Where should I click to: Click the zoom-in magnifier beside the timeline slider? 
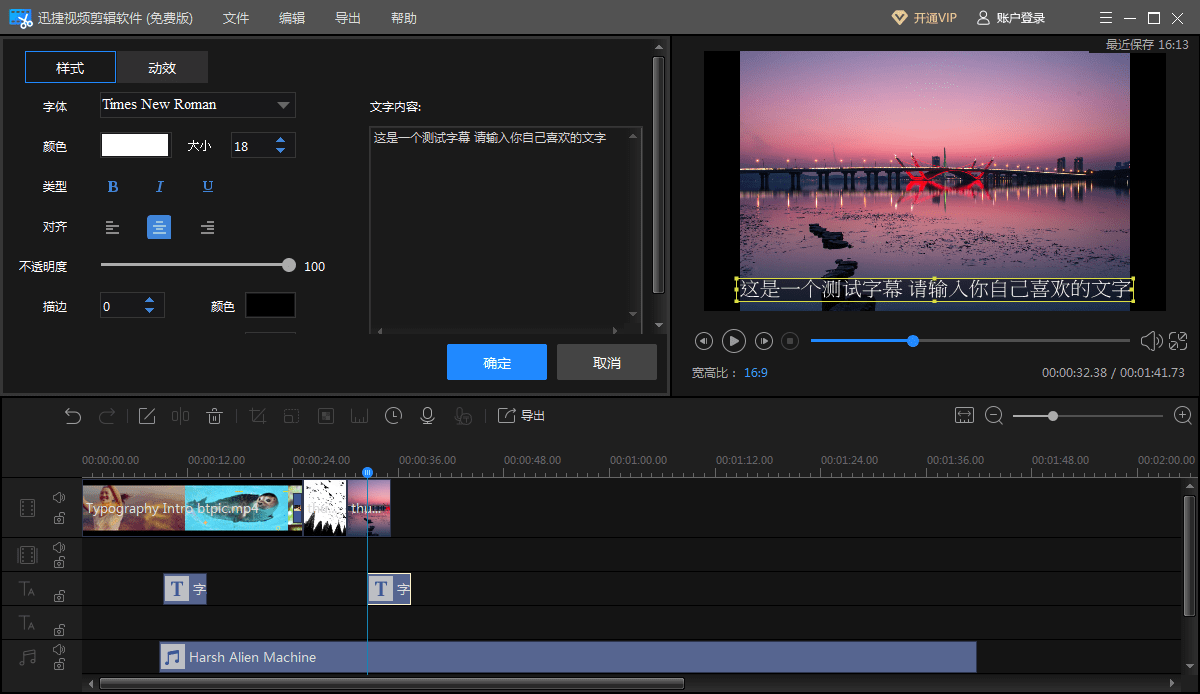click(1181, 415)
